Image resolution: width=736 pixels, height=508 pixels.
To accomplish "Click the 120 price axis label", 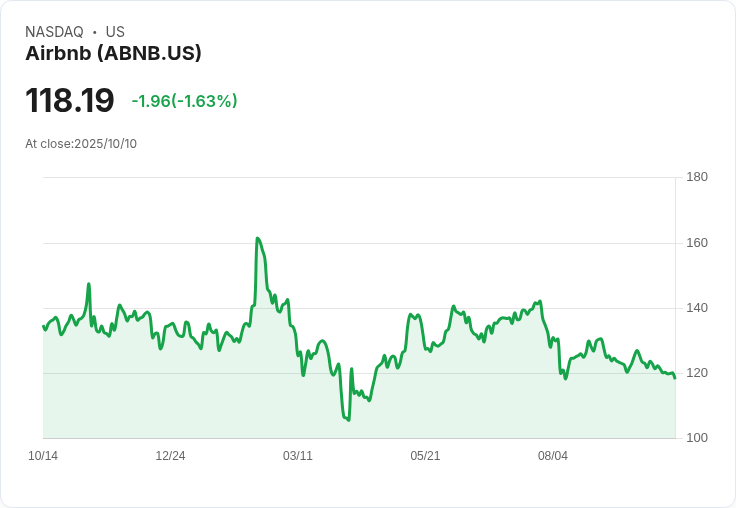I will click(697, 373).
